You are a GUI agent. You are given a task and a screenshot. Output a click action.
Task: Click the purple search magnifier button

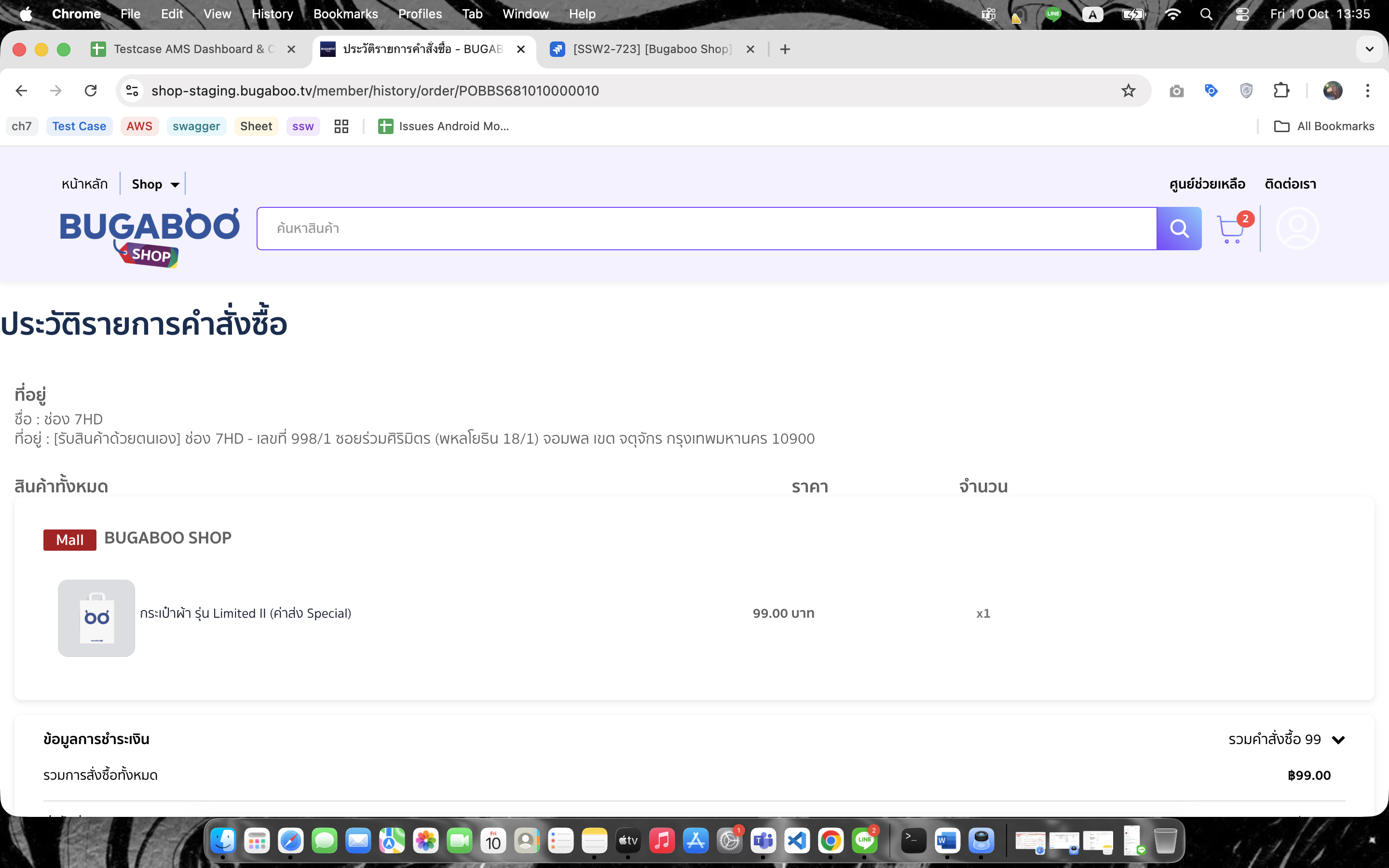click(1178, 229)
